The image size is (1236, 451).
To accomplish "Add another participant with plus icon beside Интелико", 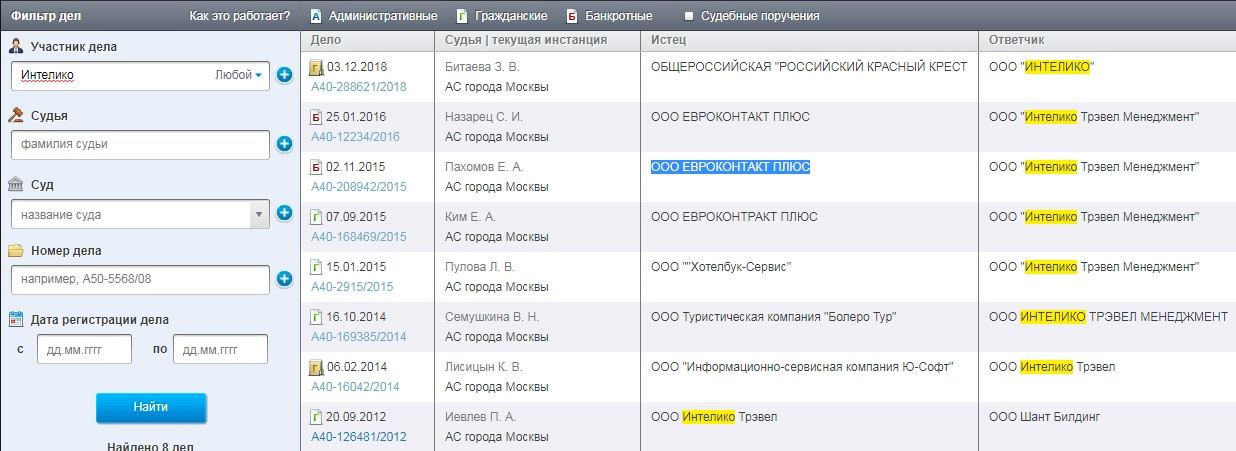I will (x=284, y=75).
